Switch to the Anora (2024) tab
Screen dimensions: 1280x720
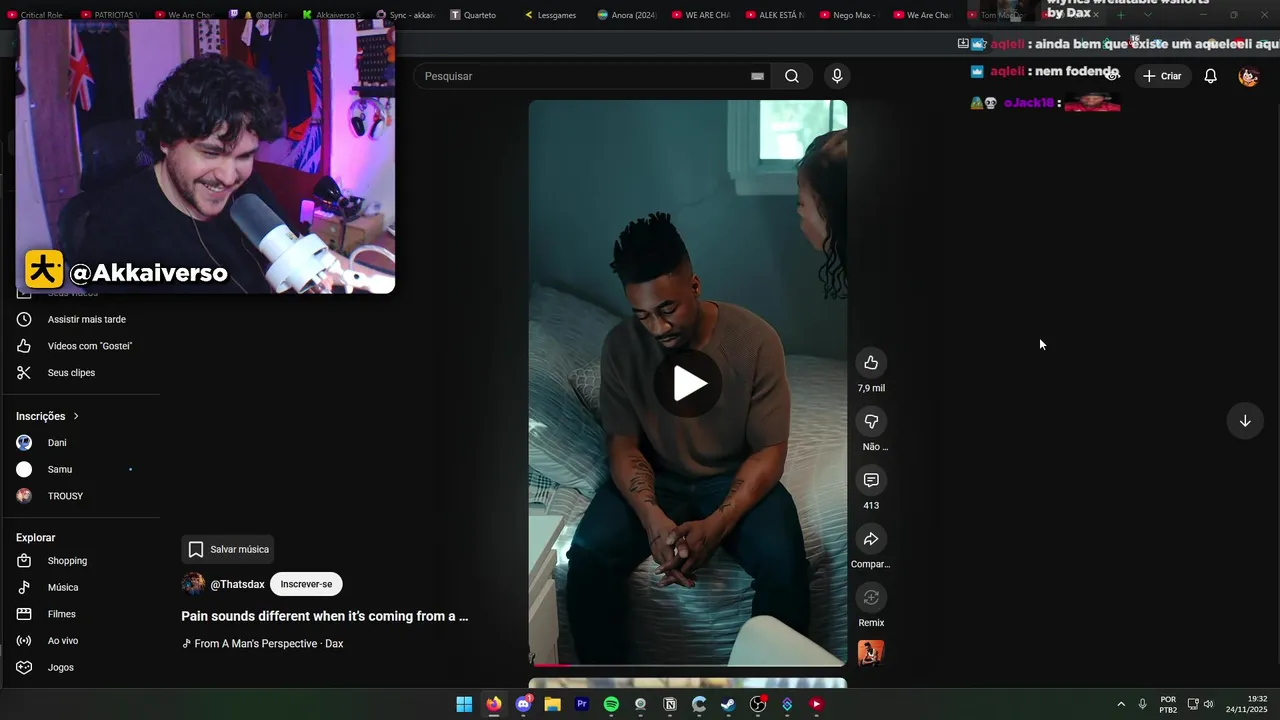pos(627,15)
